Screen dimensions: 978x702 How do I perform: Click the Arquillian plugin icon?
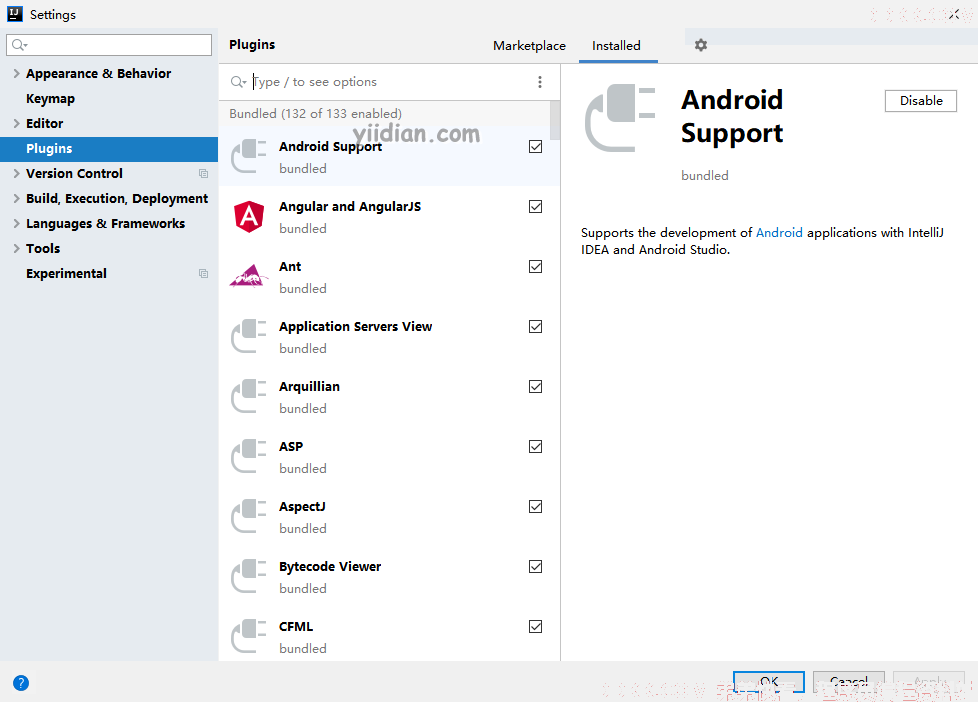[249, 396]
